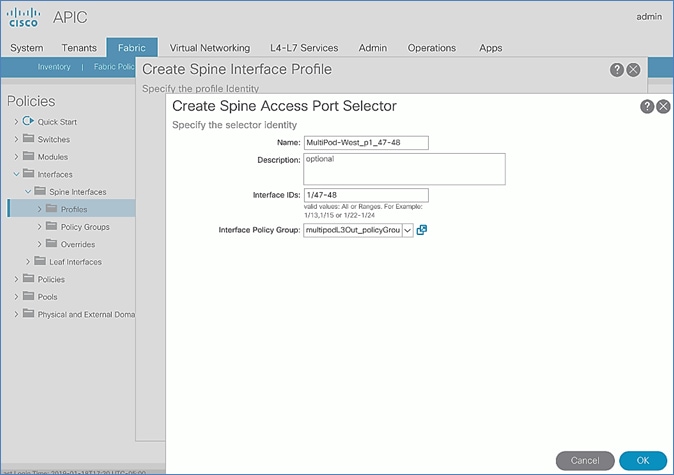Image resolution: width=674 pixels, height=475 pixels.
Task: Click the Policy Groups folder icon
Action: (x=52, y=226)
